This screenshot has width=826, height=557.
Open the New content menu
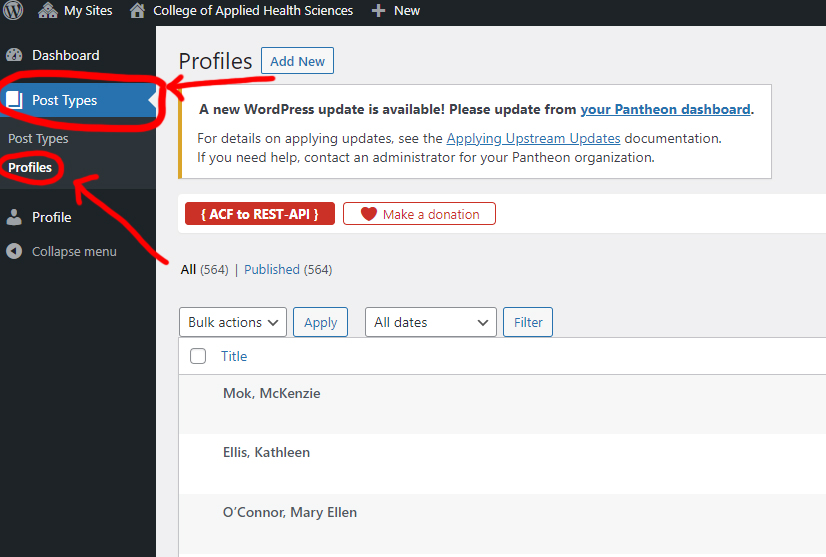396,11
